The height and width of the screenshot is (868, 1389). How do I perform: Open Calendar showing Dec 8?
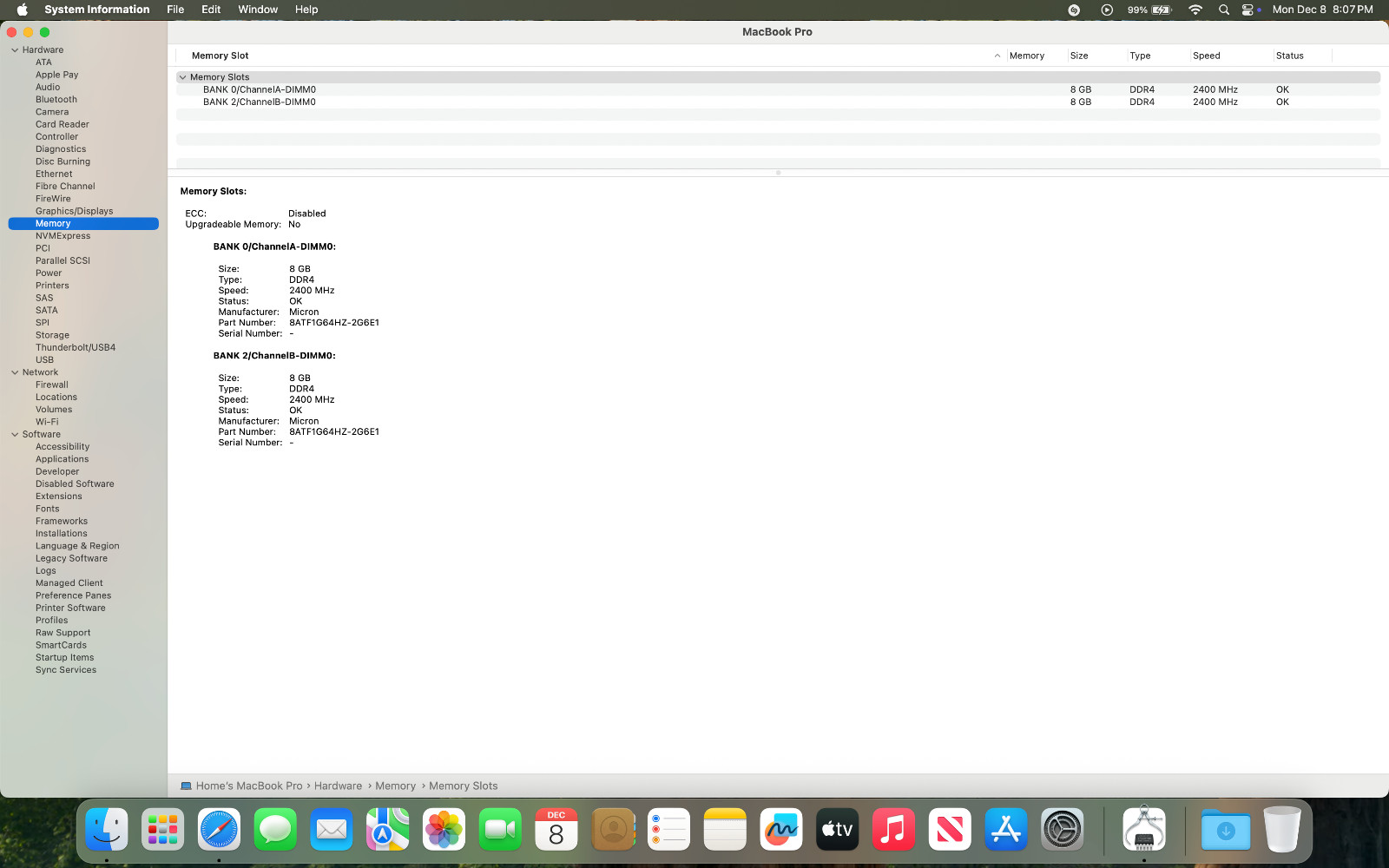click(556, 829)
